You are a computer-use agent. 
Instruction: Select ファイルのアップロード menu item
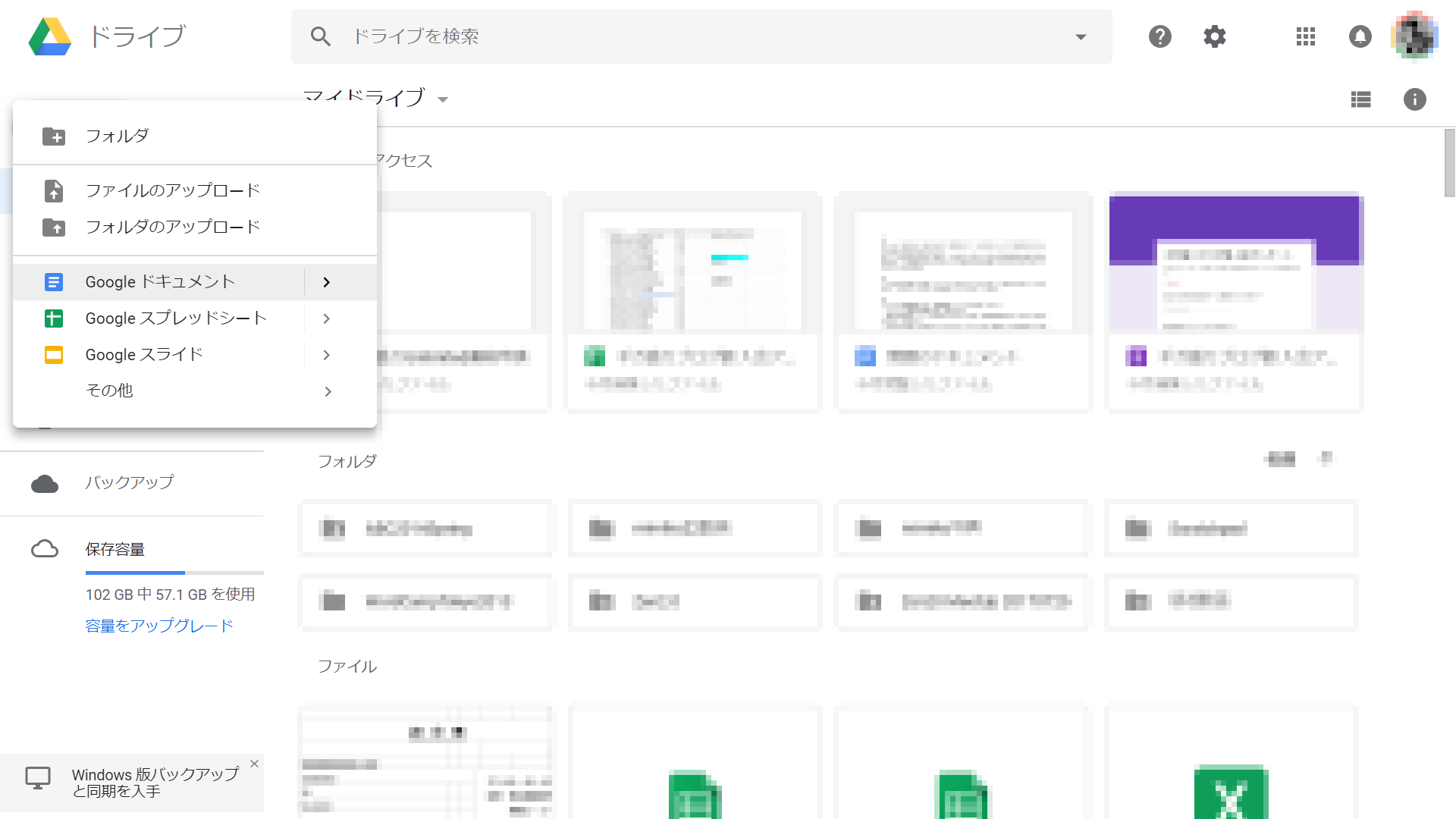tap(195, 191)
